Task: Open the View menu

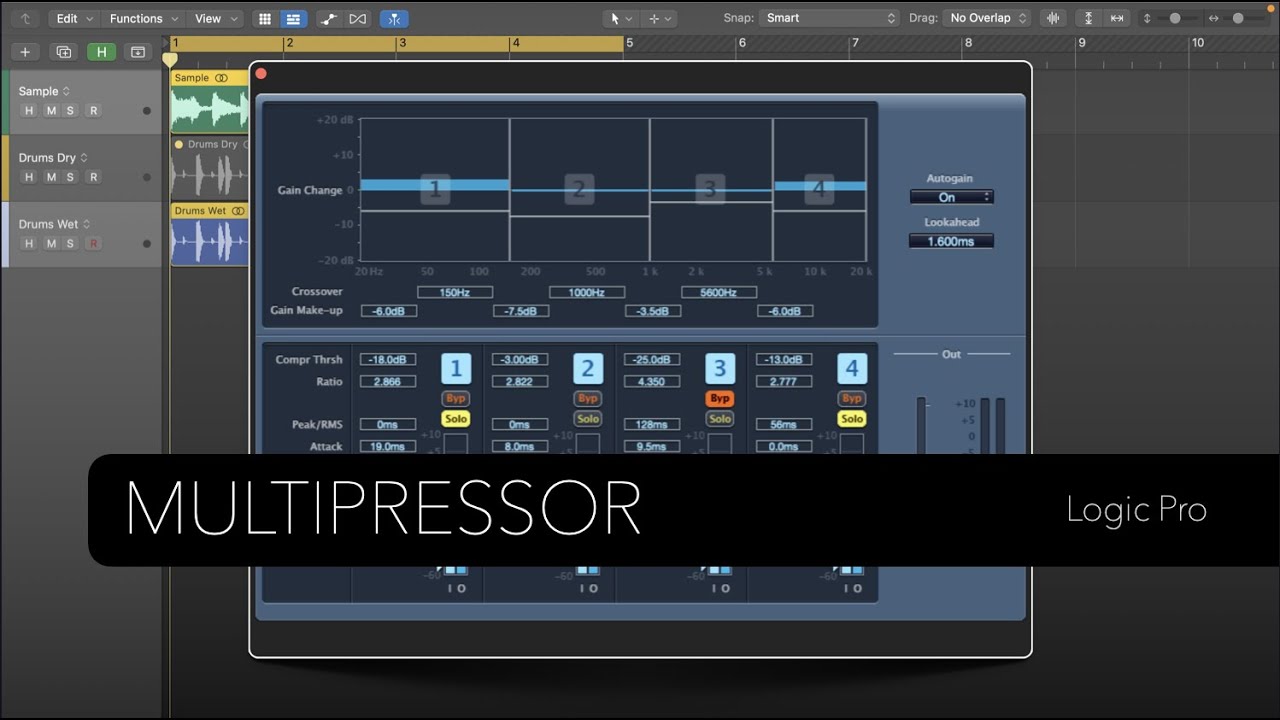Action: point(216,18)
